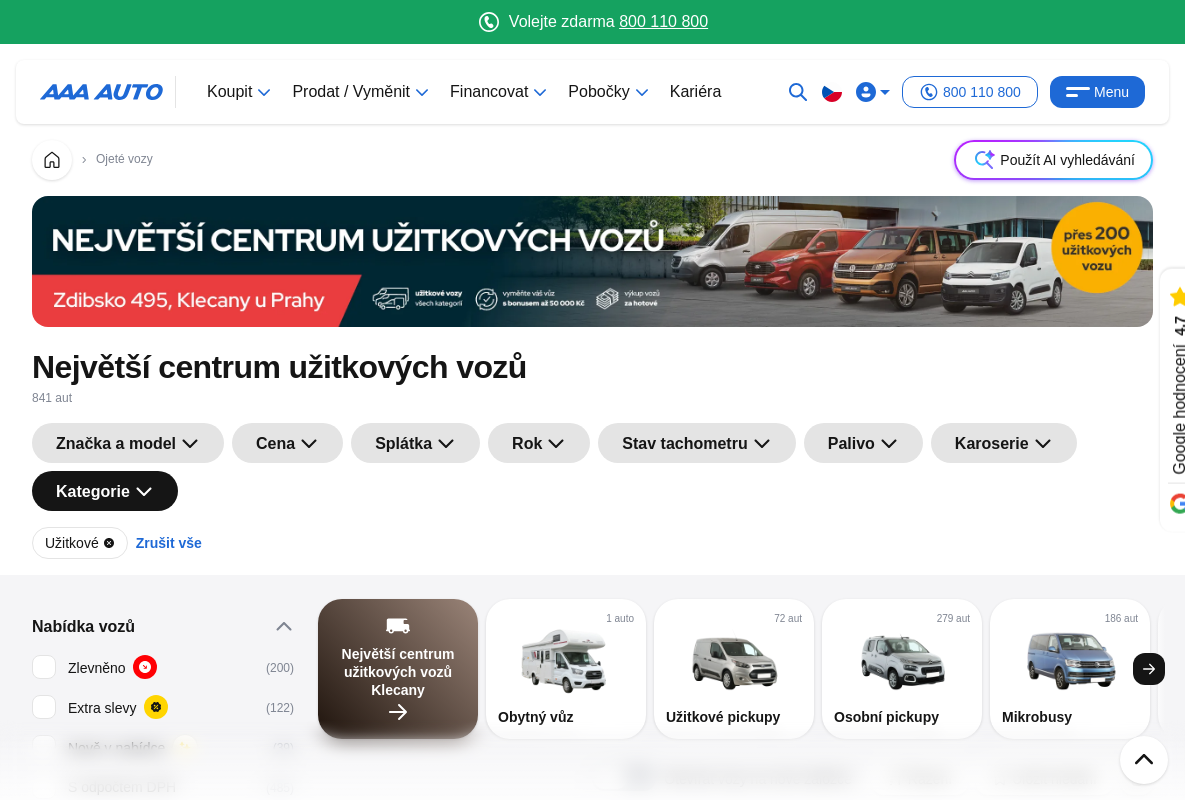This screenshot has width=1200, height=800.
Task: Click the (200) count beside Zlevněno
Action: (280, 668)
